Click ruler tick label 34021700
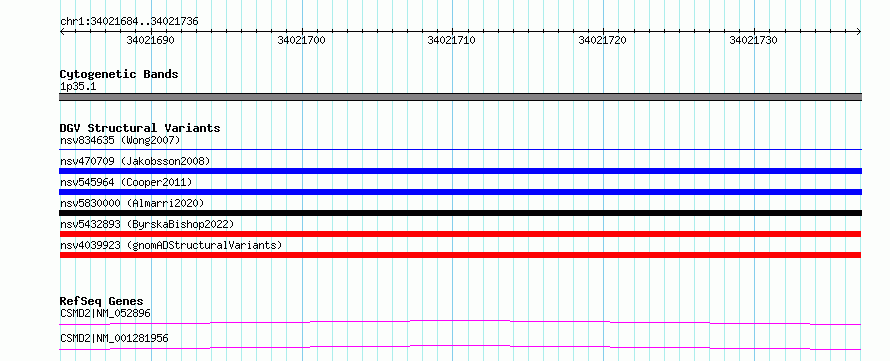Image resolution: width=890 pixels, height=361 pixels. 301,40
